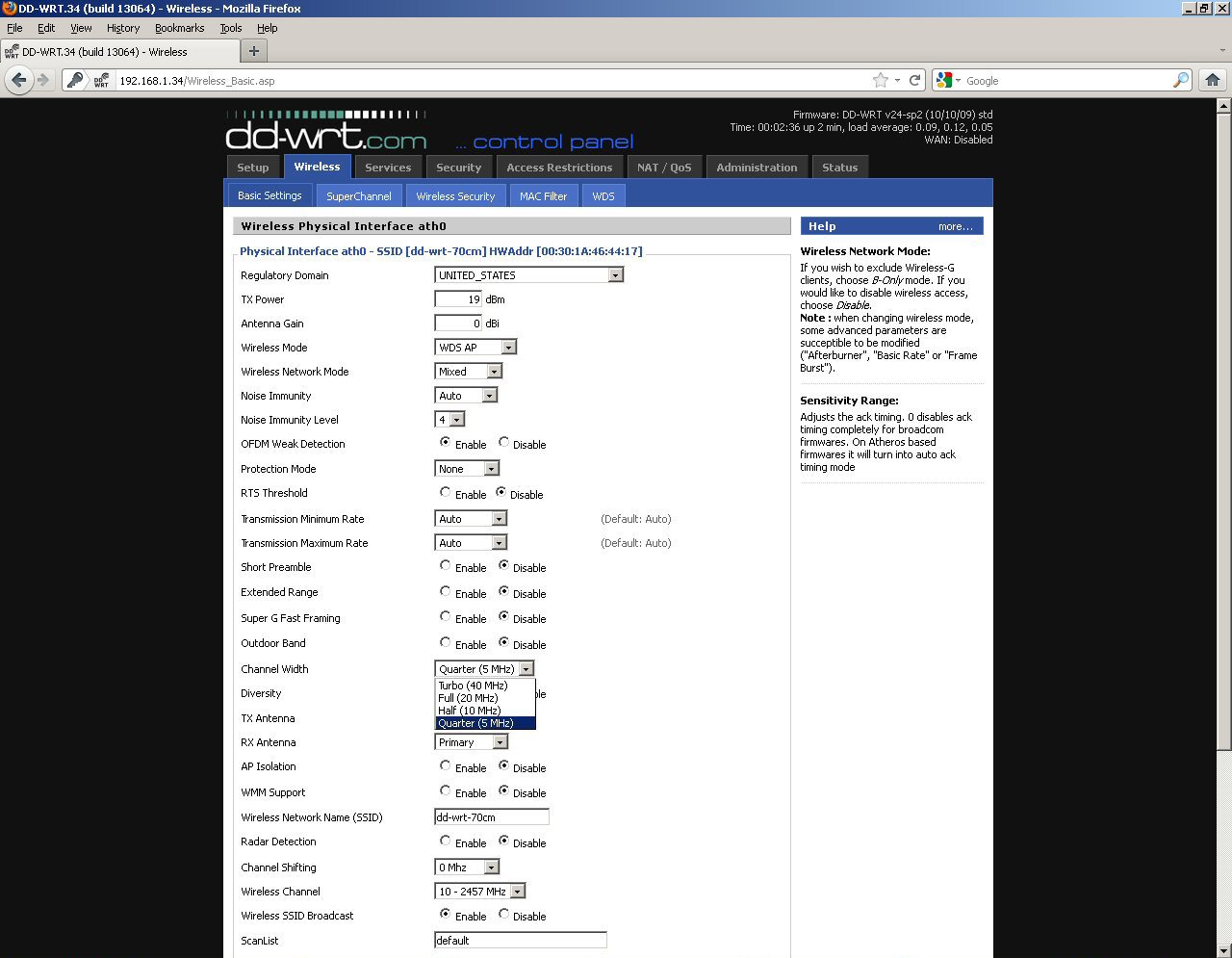Click the reload page icon

coord(915,80)
